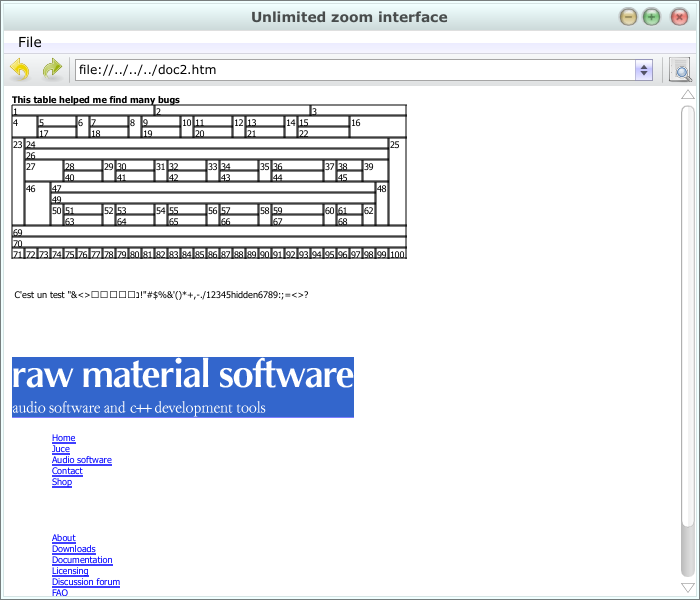The width and height of the screenshot is (700, 600).
Task: Follow the Contact link
Action: tap(67, 471)
